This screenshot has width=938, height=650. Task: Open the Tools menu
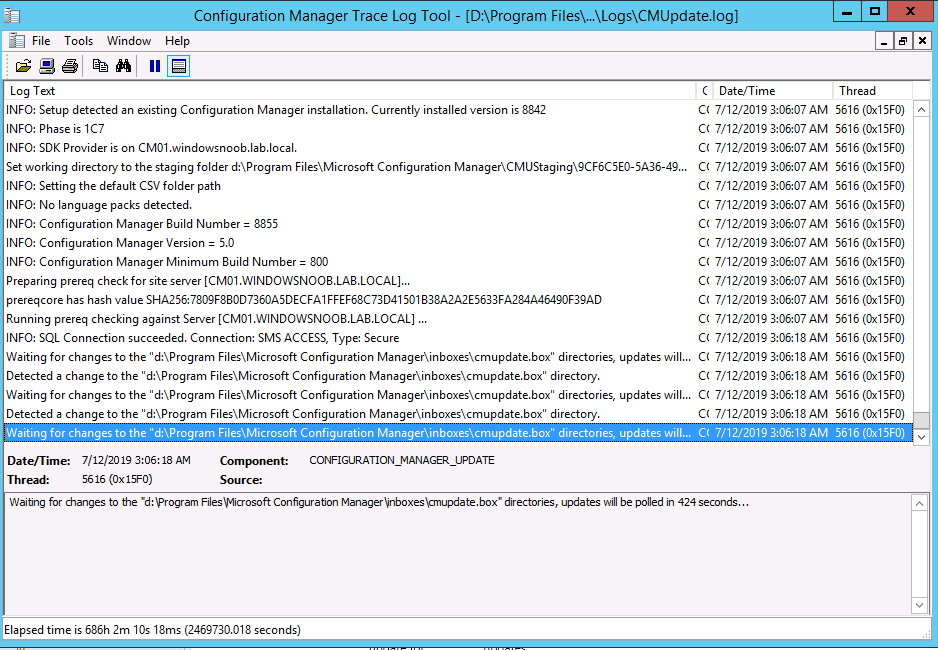[x=78, y=41]
